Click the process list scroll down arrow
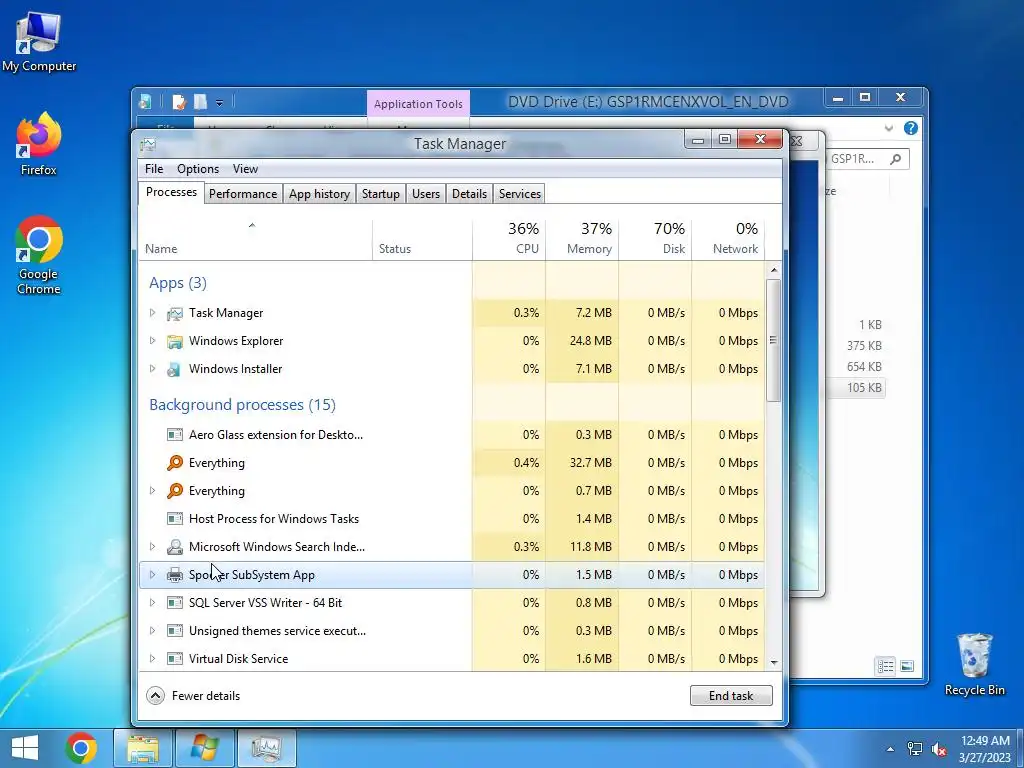The image size is (1024, 768). click(774, 662)
